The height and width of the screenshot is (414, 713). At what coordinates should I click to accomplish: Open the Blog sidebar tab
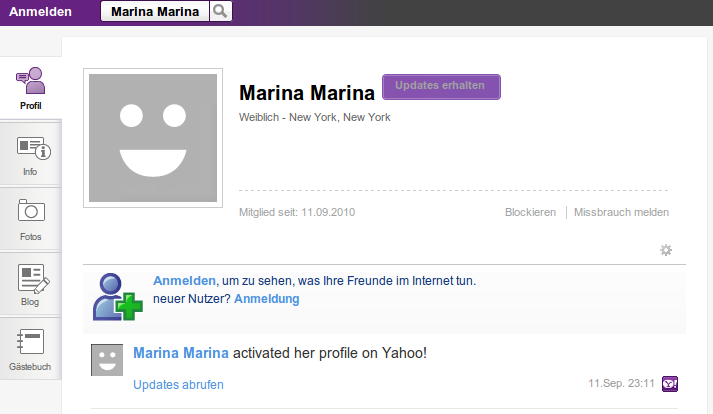30,285
